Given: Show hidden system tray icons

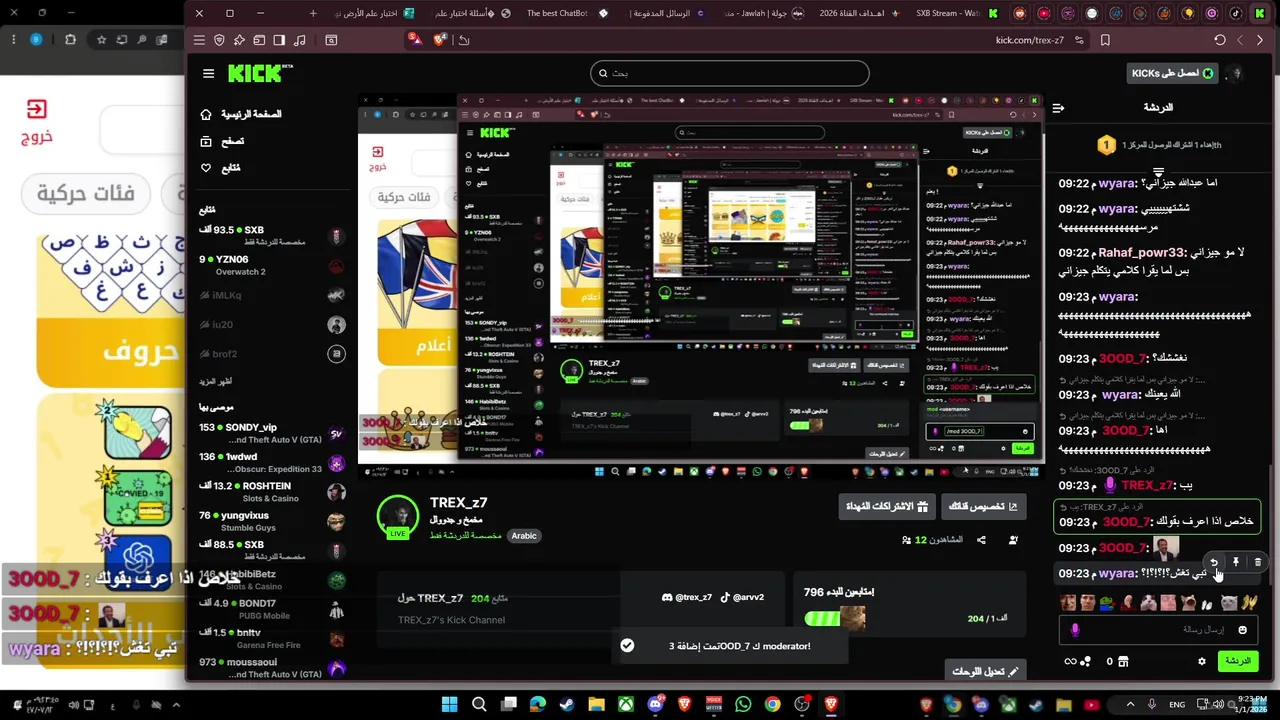Looking at the screenshot, I should pyautogui.click(x=1131, y=705).
